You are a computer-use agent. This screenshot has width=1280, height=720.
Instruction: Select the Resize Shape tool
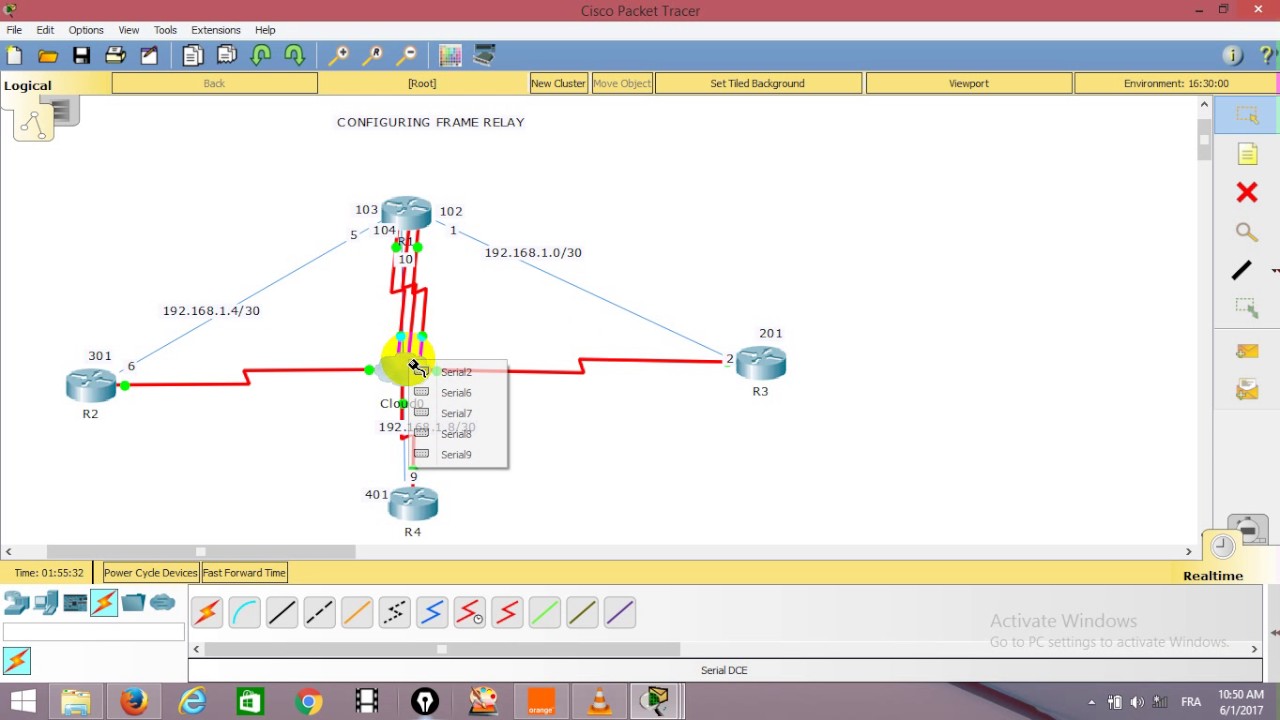click(x=1246, y=308)
